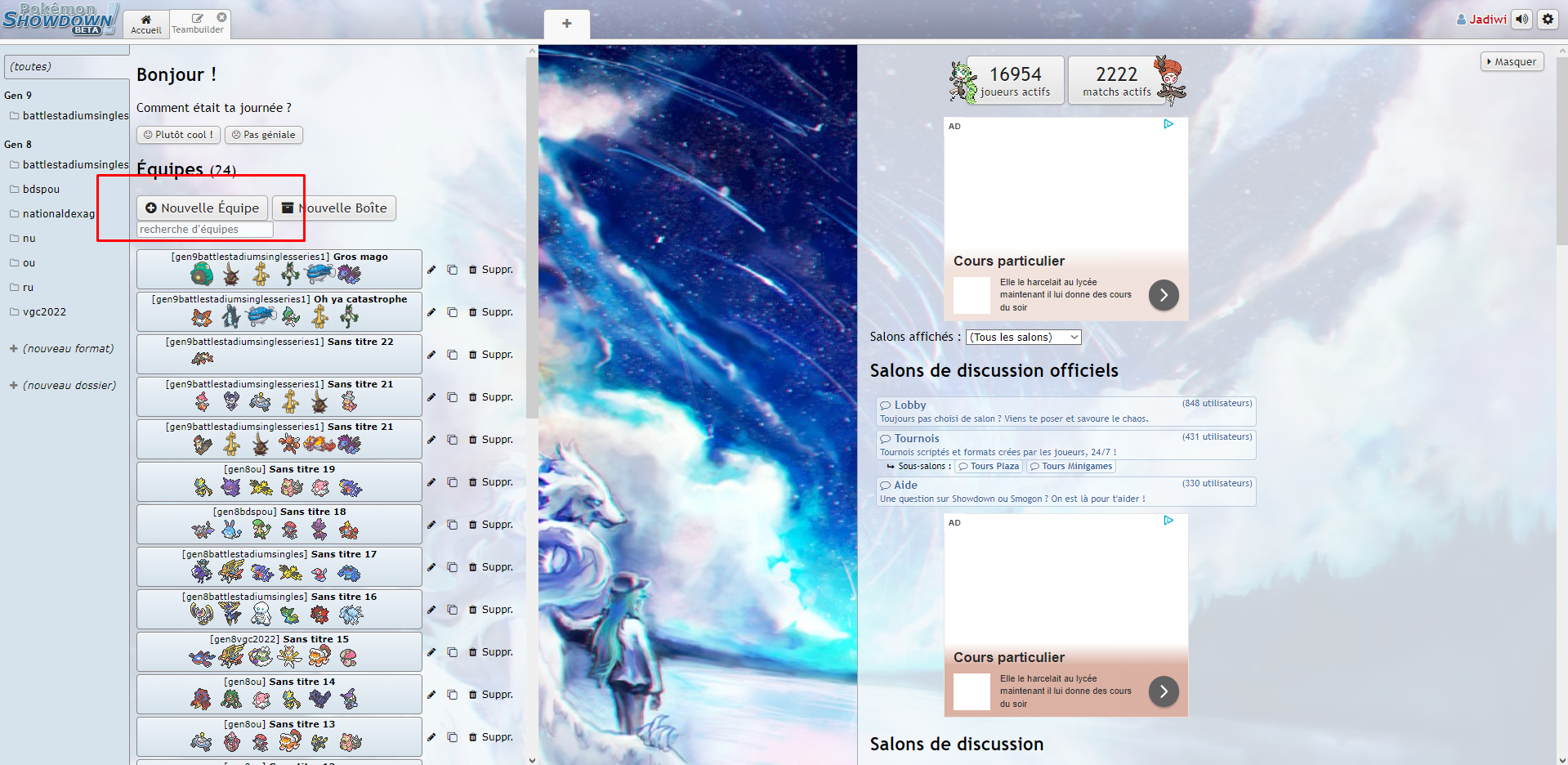The image size is (1568, 765).
Task: Edit Oh ya catastrophe with pencil icon
Action: 431,312
